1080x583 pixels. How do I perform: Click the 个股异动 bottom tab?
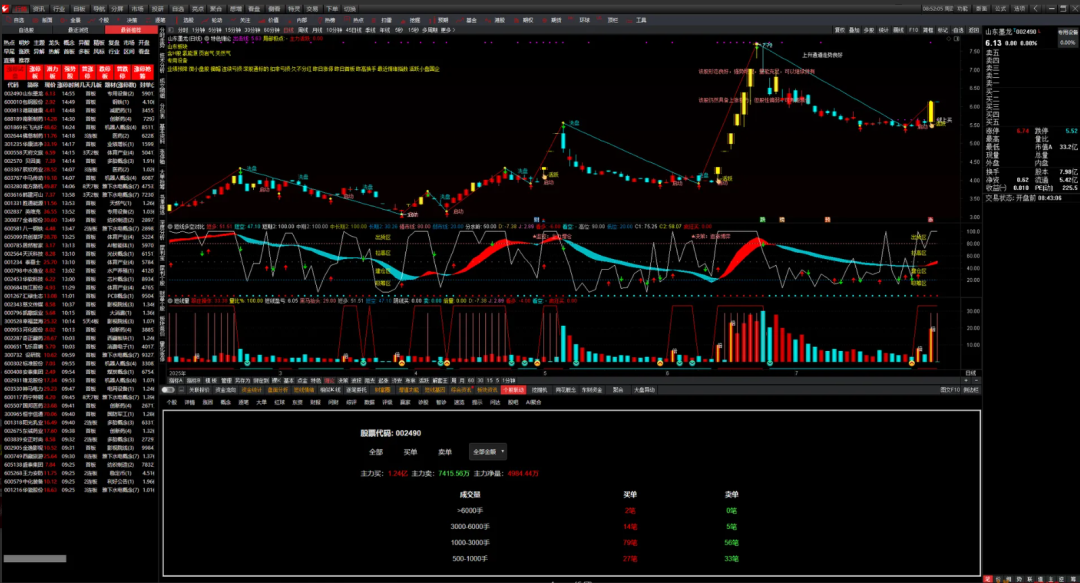(513, 390)
